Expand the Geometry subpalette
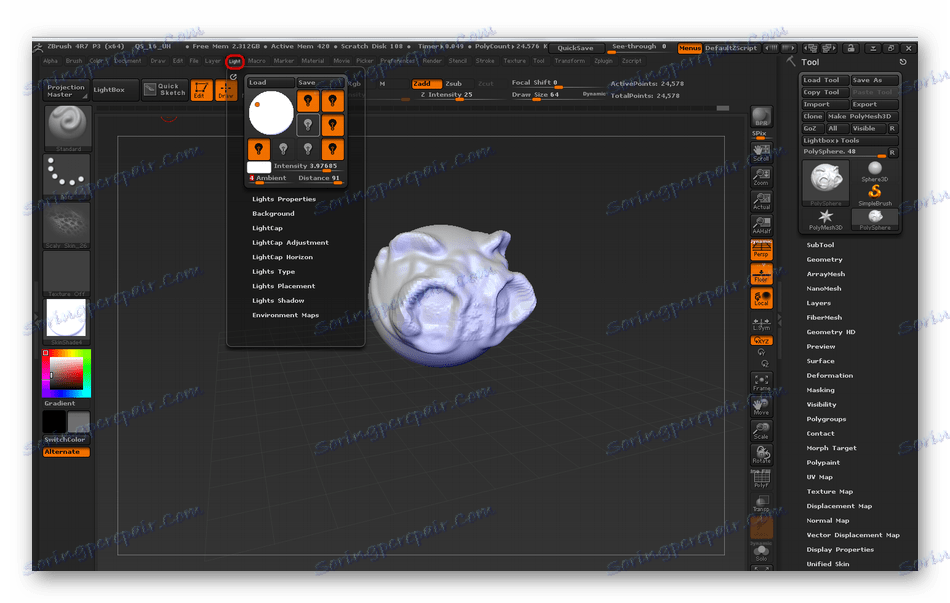Viewport: 950px width, 603px height. [x=825, y=260]
